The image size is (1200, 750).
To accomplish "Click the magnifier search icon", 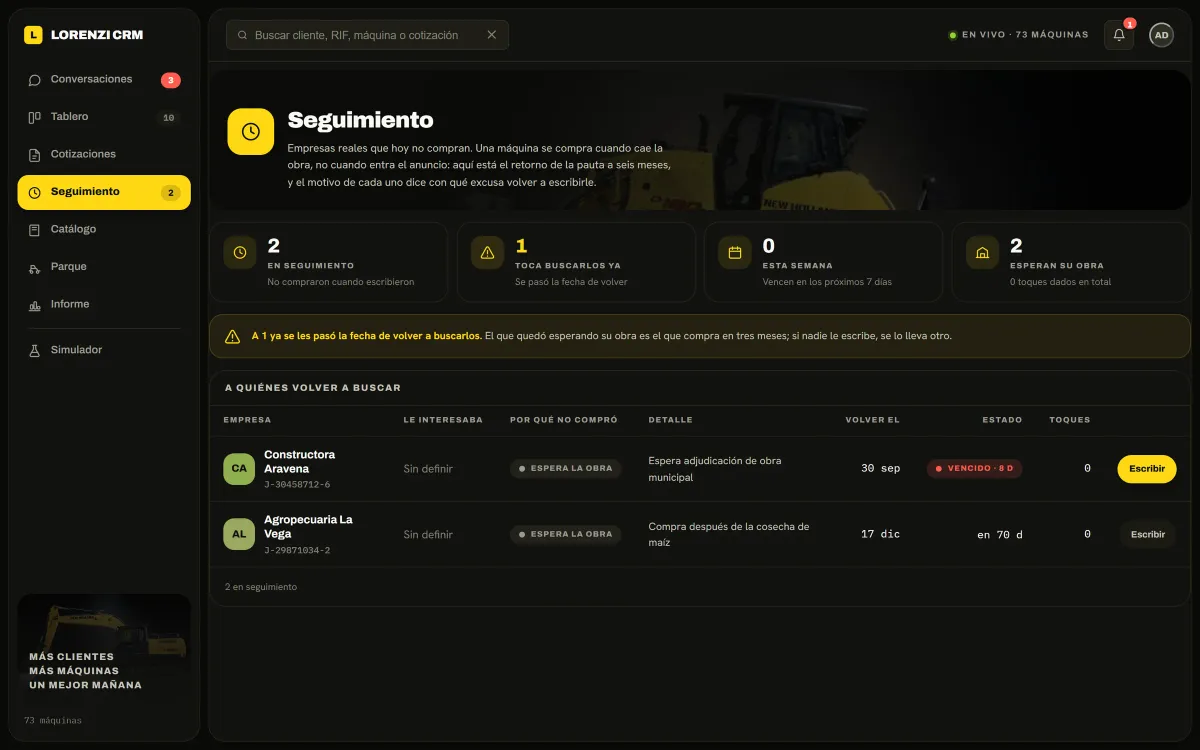I will 242,35.
